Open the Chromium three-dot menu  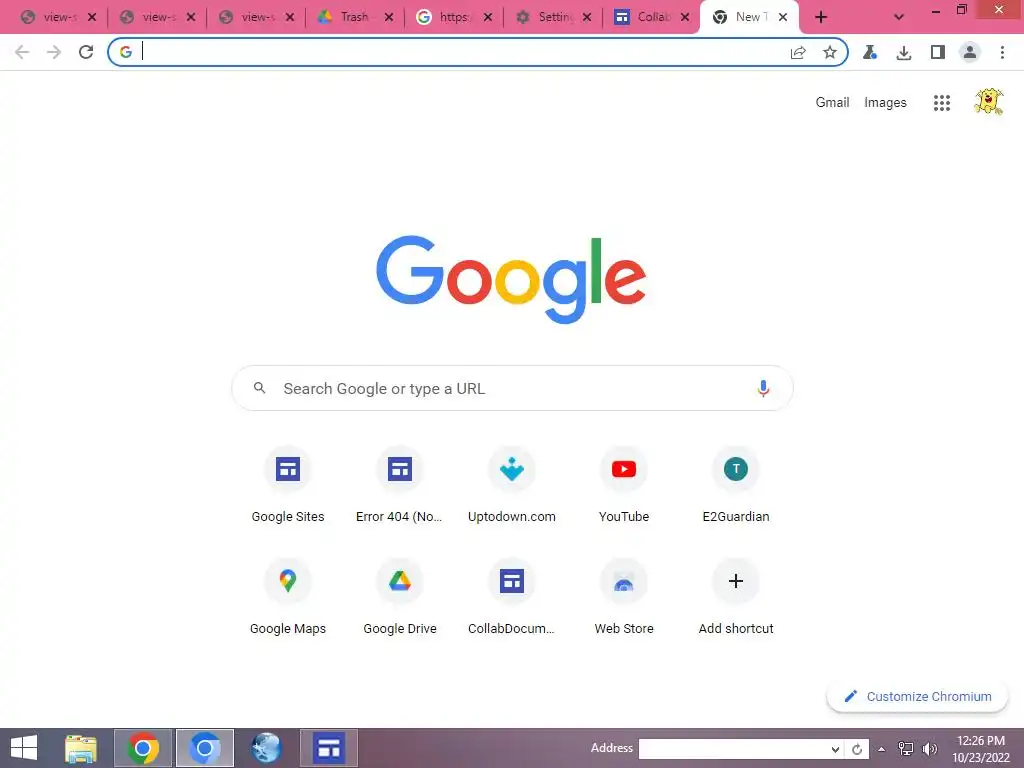tap(1002, 52)
